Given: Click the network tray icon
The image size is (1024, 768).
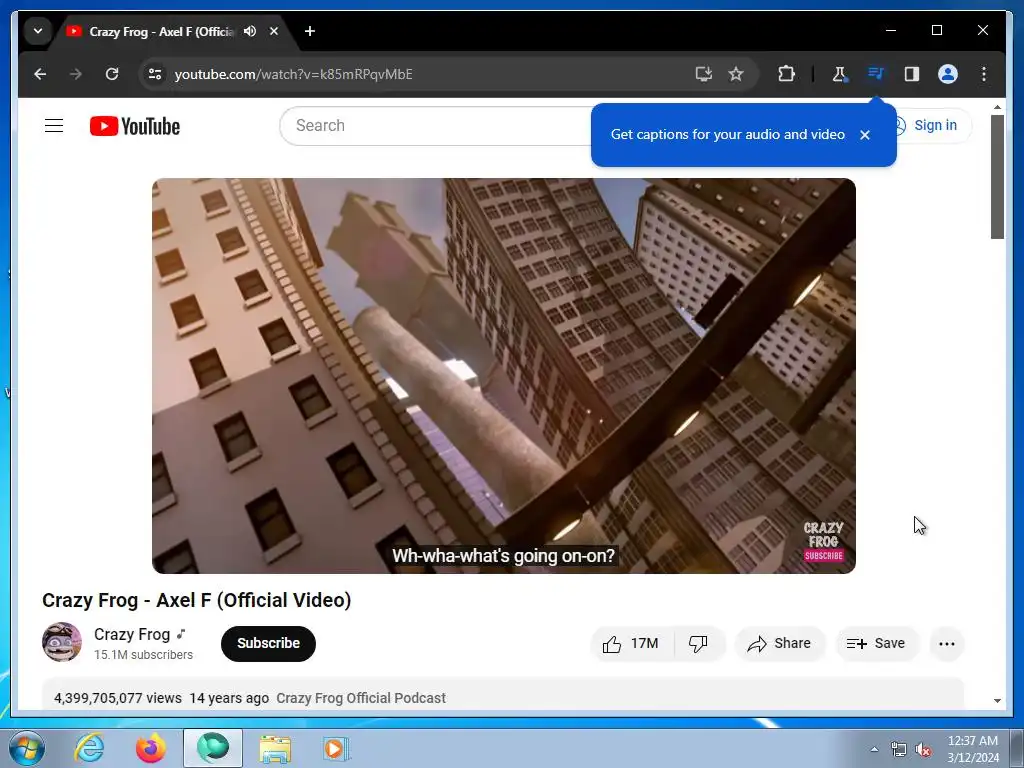Looking at the screenshot, I should [899, 750].
